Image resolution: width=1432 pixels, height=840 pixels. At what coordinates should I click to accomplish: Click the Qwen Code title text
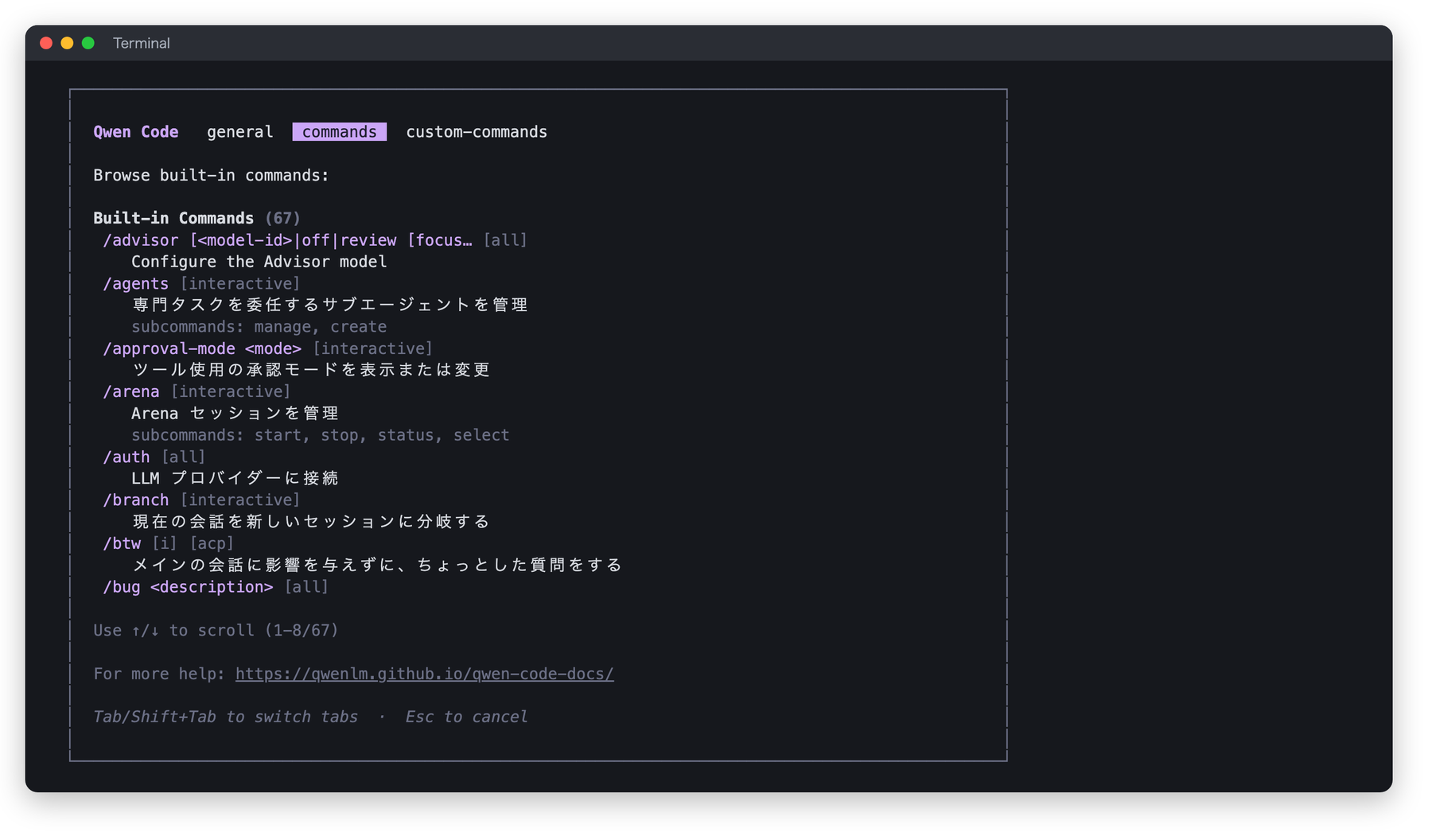pyautogui.click(x=136, y=132)
